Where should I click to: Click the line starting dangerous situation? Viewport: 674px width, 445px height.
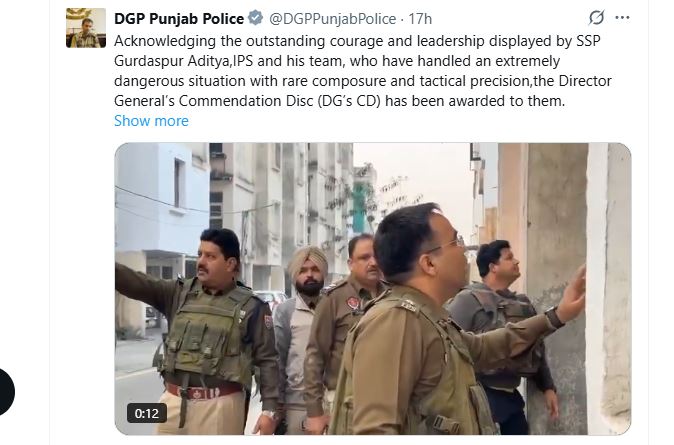(x=362, y=81)
